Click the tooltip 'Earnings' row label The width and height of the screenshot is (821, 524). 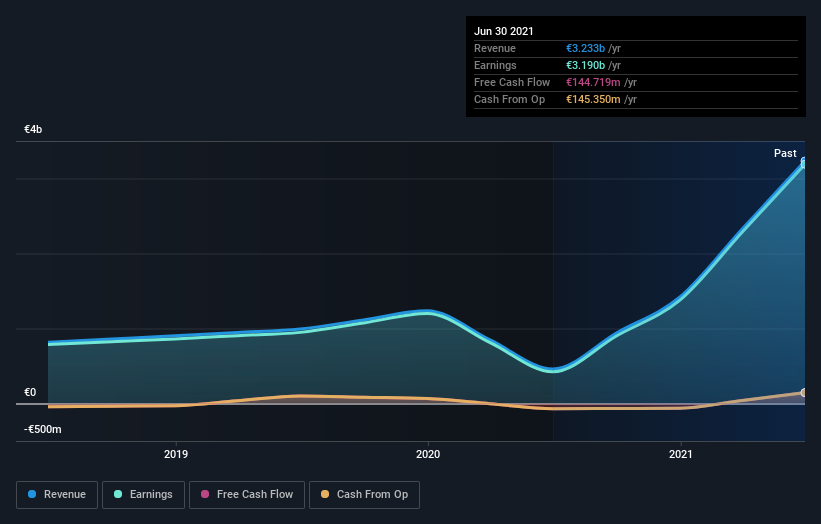point(495,65)
